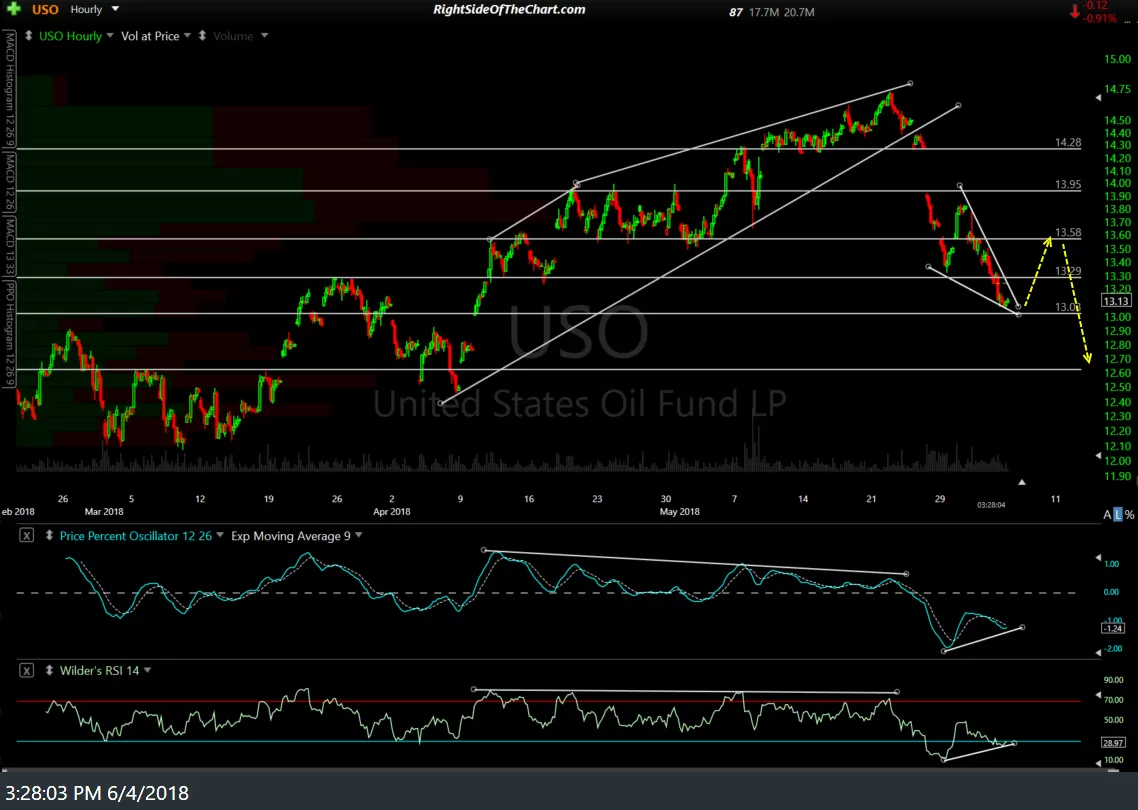Viewport: 1138px width, 810px height.
Task: Click the white up-triangle marker on time axis
Action: [1022, 482]
